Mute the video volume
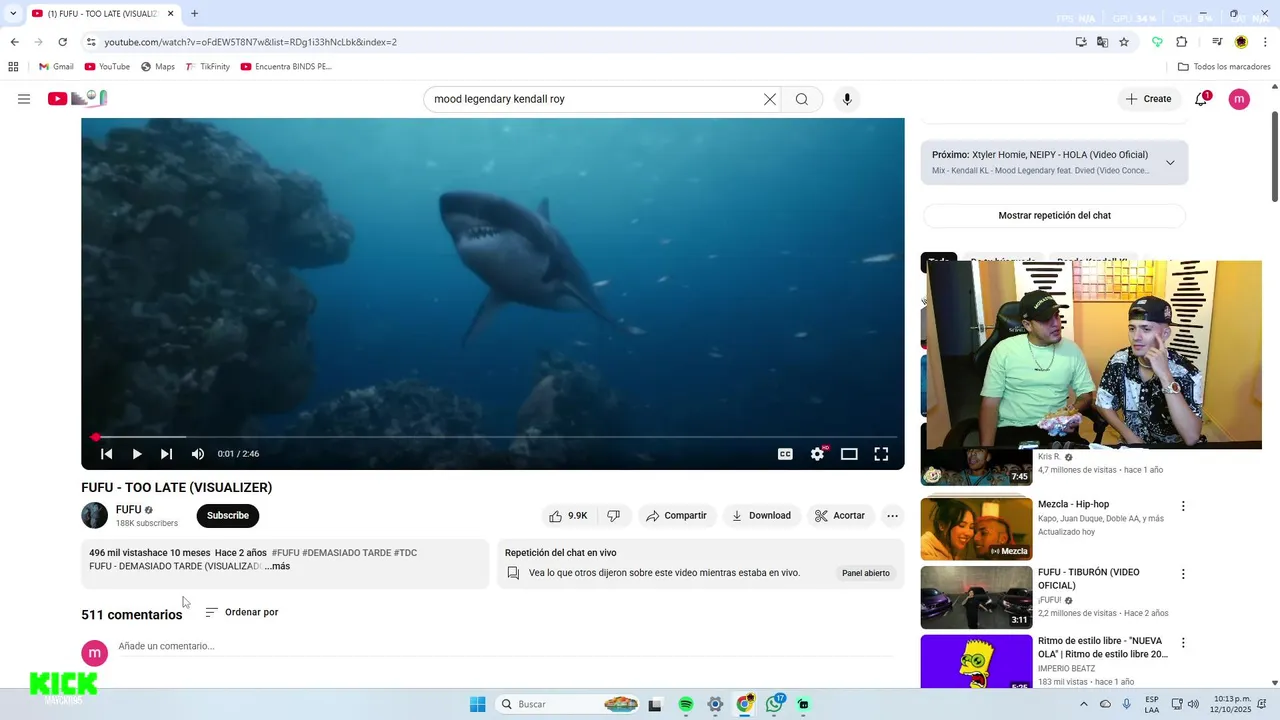 [198, 454]
